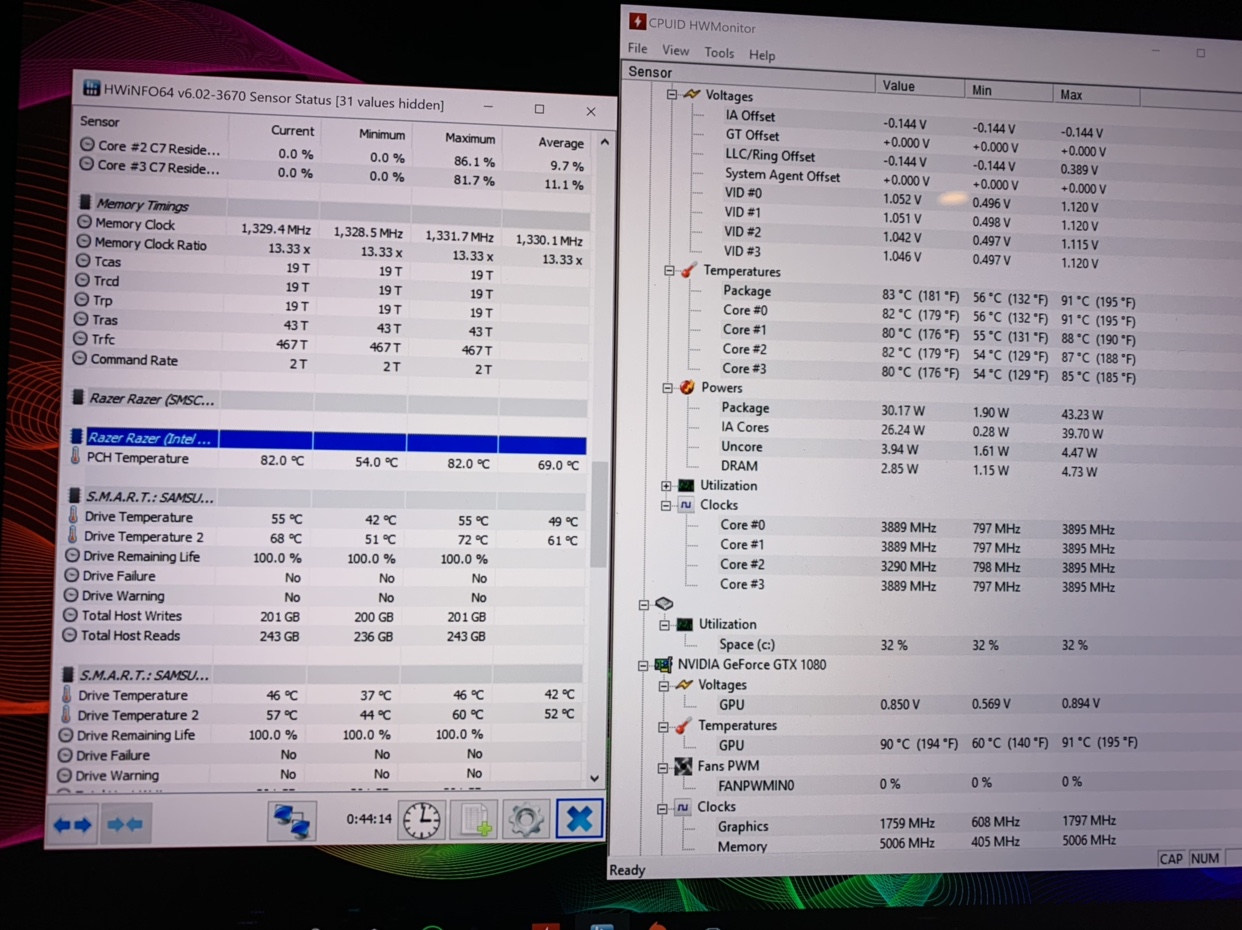Click CPUID HWMonitor title bar app icon

tap(637, 21)
